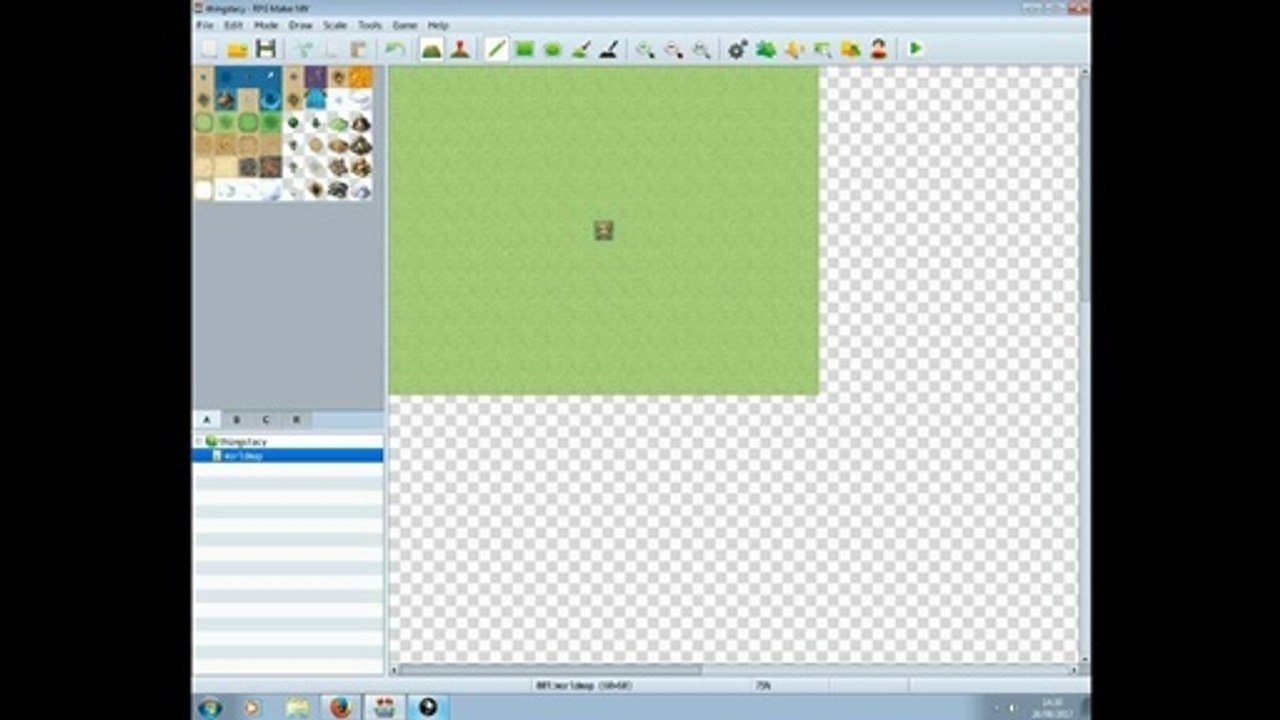Switch to Event editing mode
The width and height of the screenshot is (1280, 720).
[x=459, y=49]
